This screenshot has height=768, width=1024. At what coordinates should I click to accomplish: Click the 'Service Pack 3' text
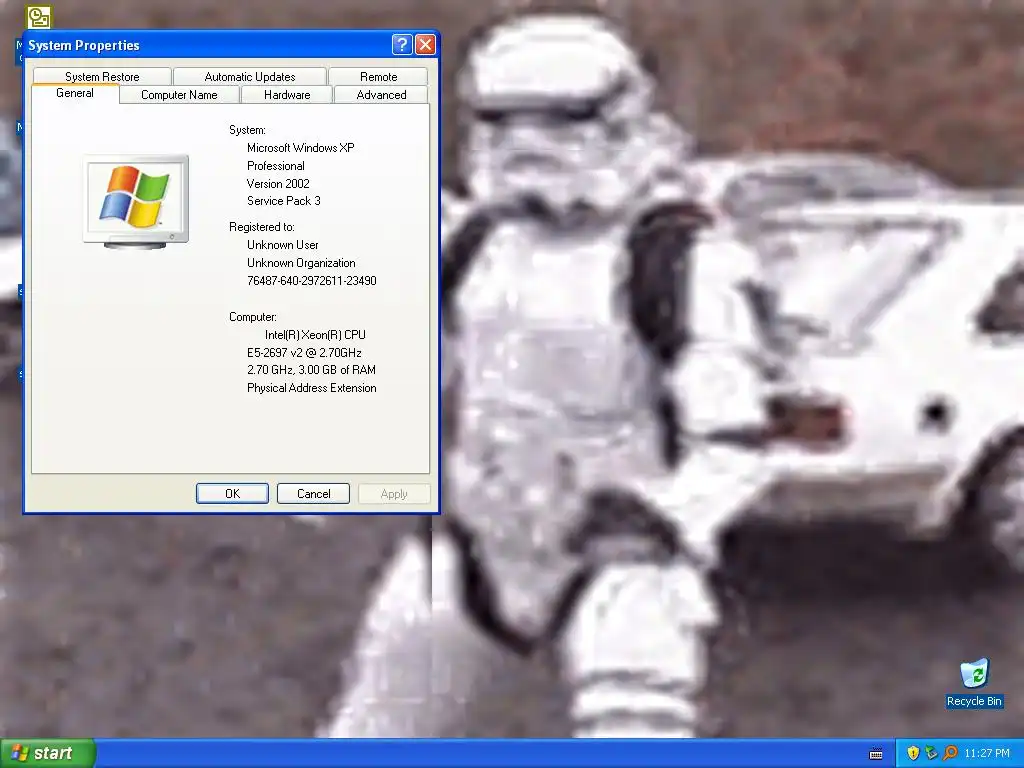(283, 201)
